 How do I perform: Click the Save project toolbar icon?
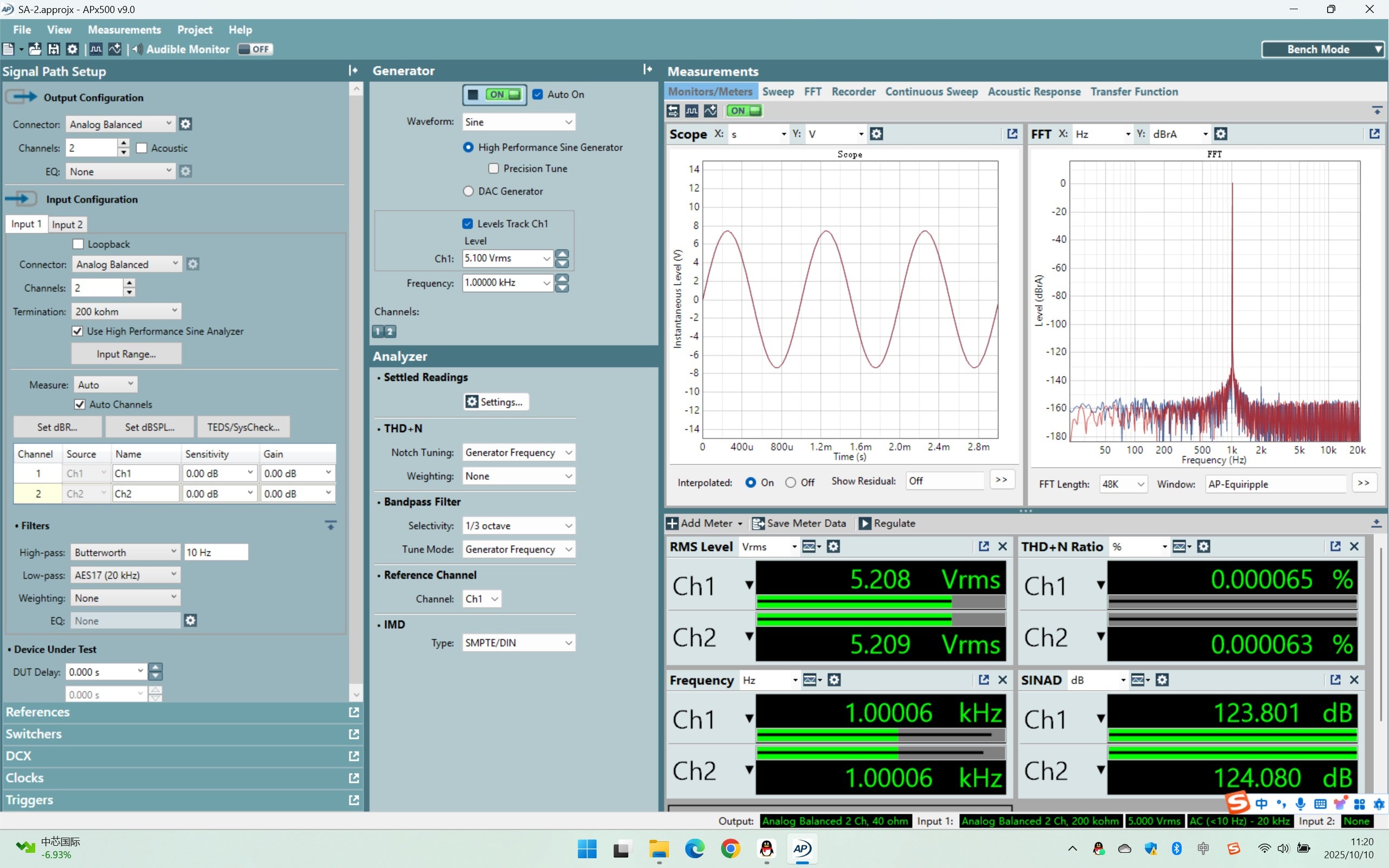[53, 49]
